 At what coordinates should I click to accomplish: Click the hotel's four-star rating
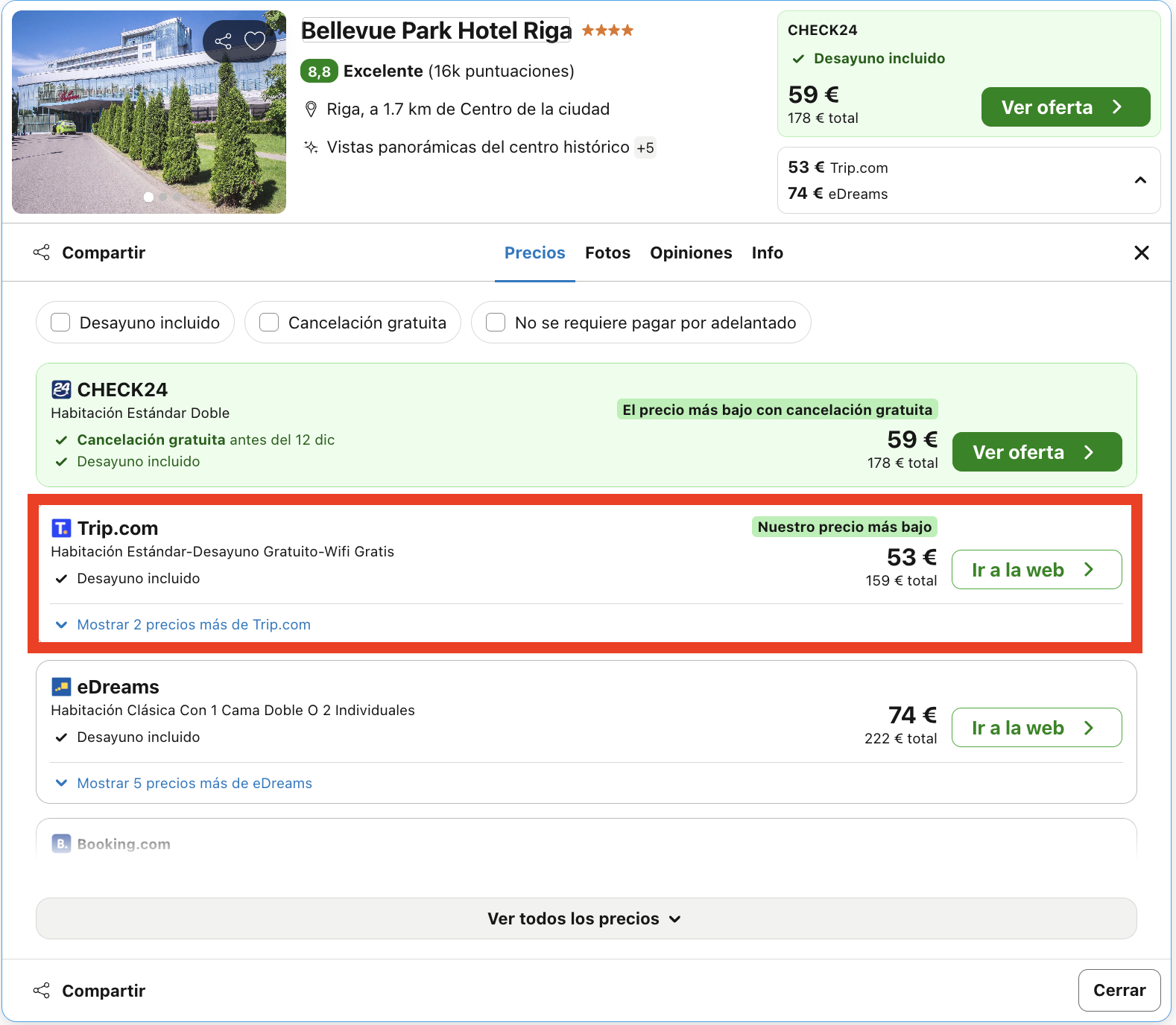(607, 31)
